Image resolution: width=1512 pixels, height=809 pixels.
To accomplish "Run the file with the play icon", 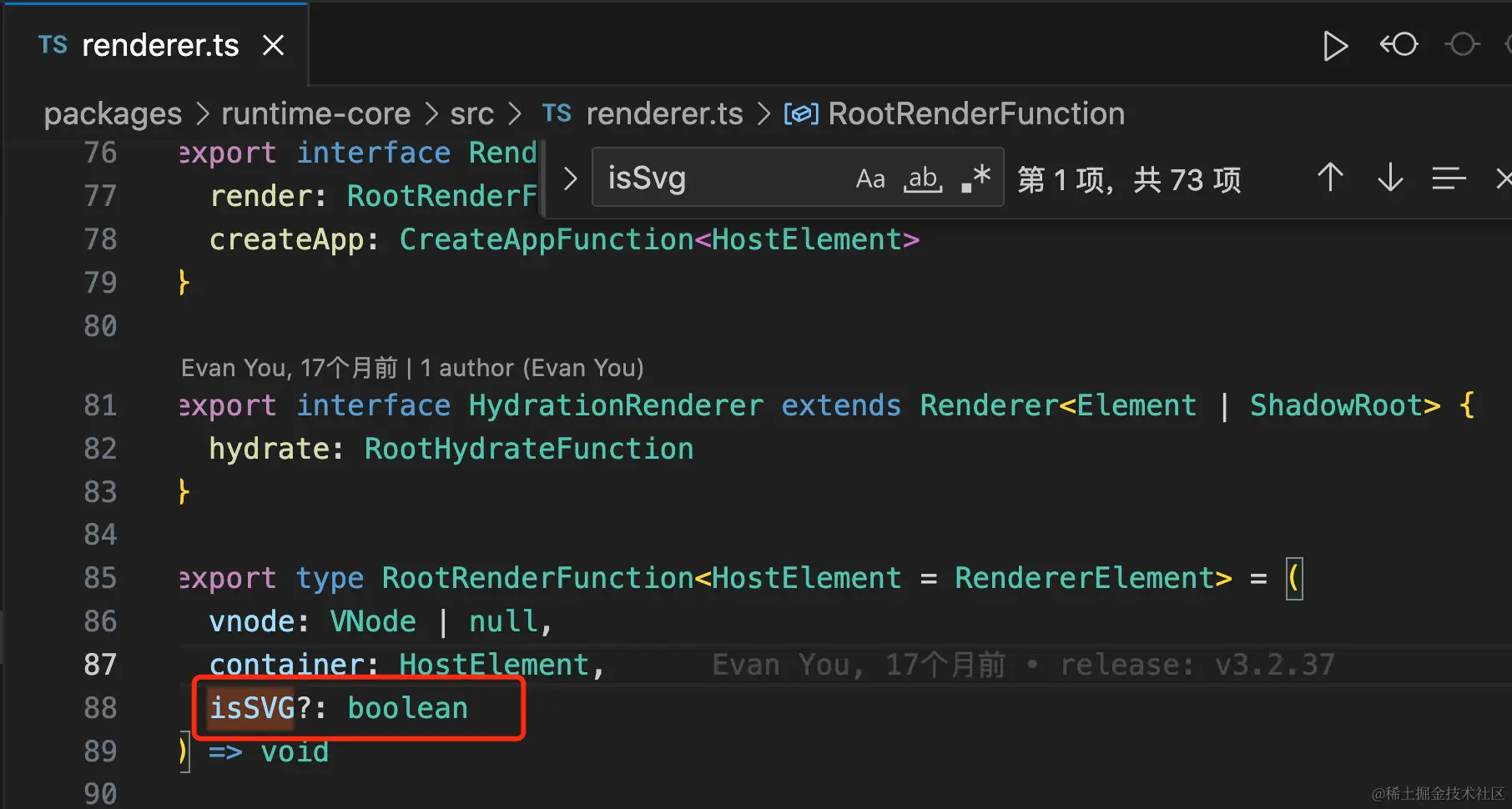I will pos(1335,46).
